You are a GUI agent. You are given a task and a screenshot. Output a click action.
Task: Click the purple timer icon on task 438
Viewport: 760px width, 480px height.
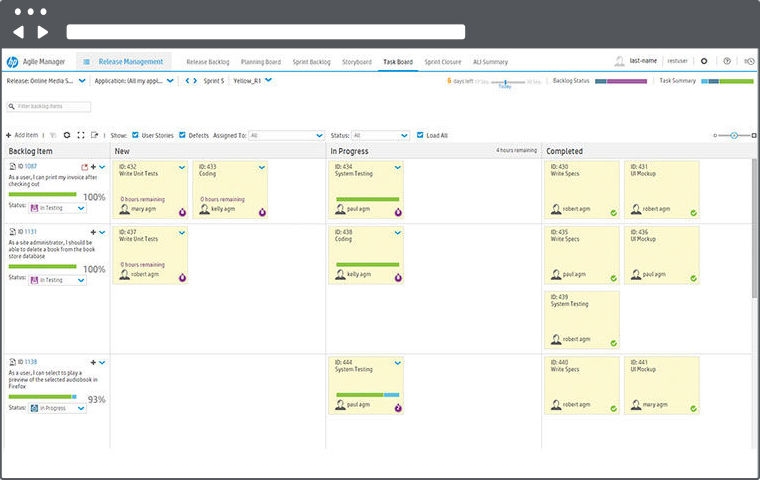pyautogui.click(x=398, y=278)
